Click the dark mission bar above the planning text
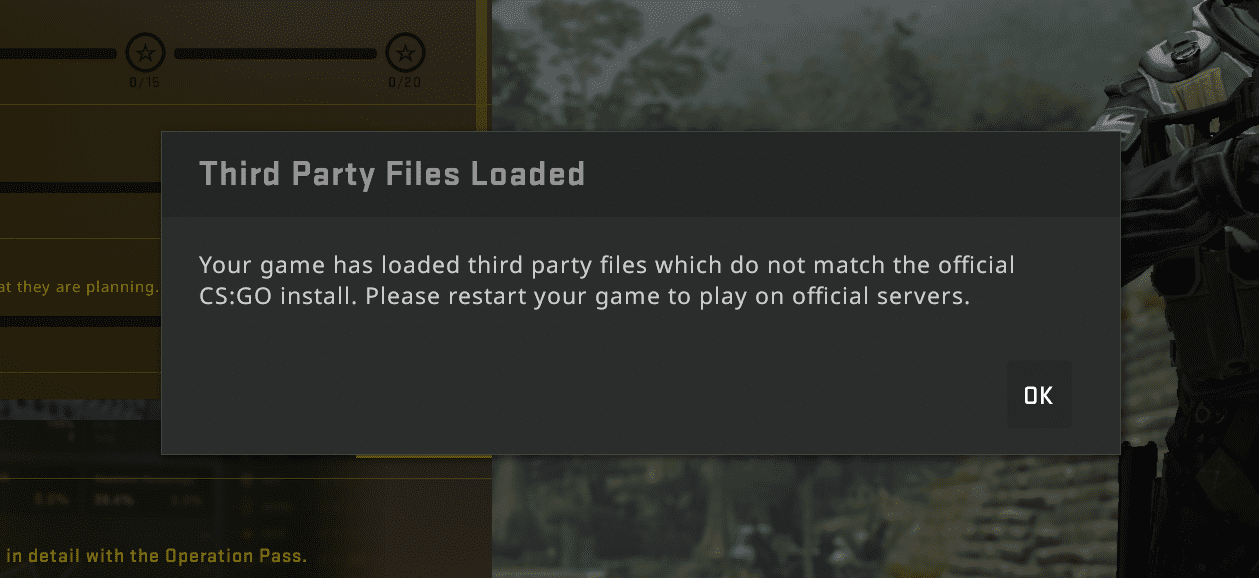The width and height of the screenshot is (1259, 578). (x=80, y=187)
